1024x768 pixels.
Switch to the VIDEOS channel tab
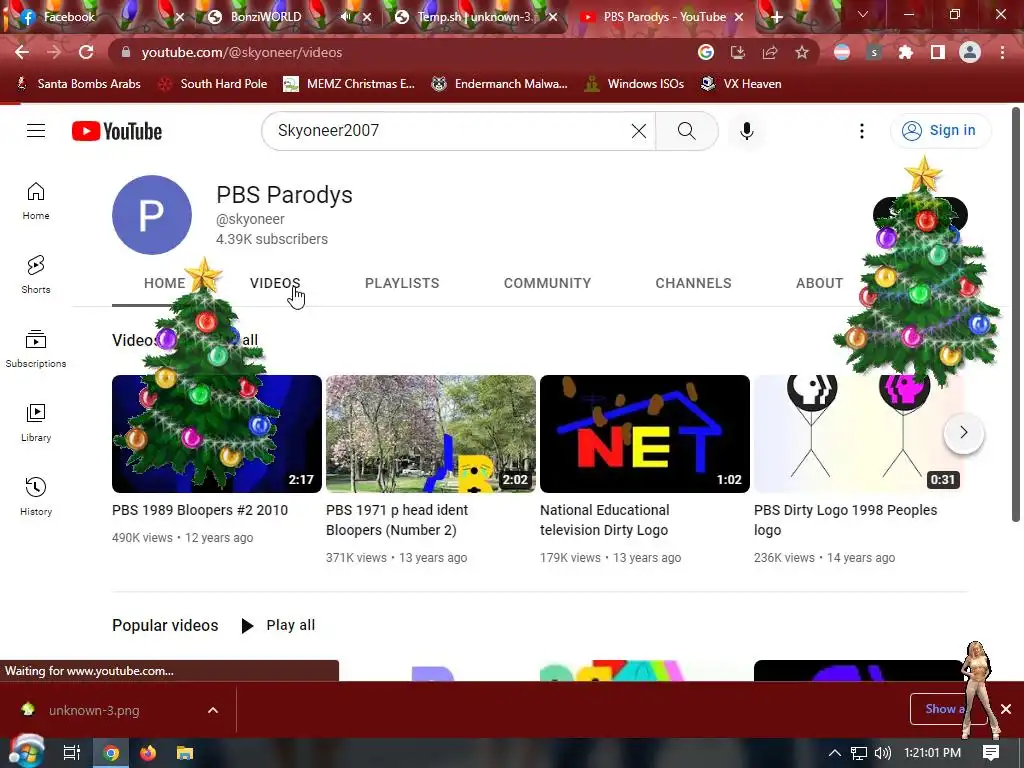pos(275,283)
